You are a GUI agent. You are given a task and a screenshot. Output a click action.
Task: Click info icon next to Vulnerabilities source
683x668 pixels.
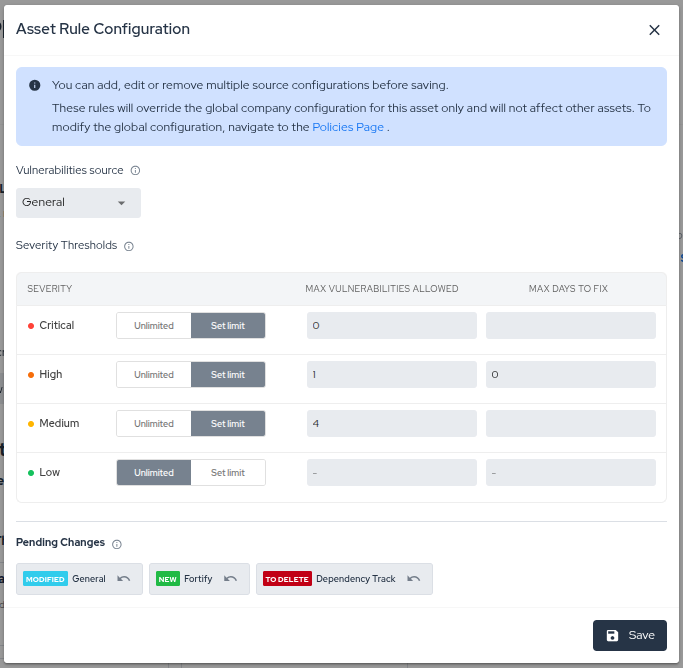[x=136, y=171]
